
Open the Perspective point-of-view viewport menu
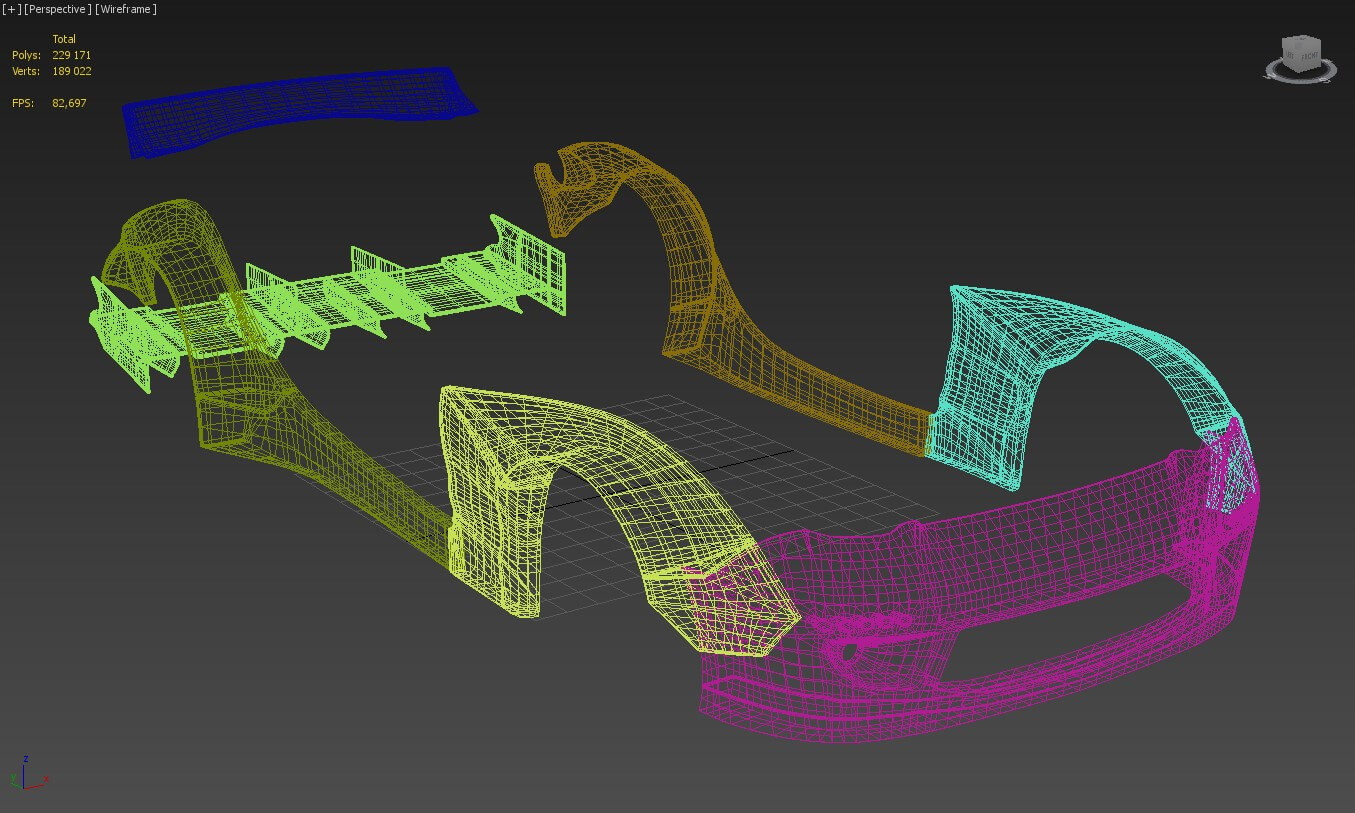point(58,9)
